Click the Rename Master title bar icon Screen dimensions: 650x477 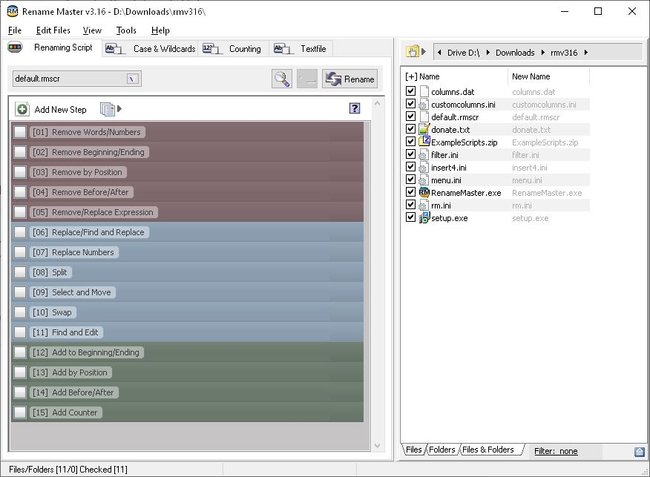coord(13,11)
